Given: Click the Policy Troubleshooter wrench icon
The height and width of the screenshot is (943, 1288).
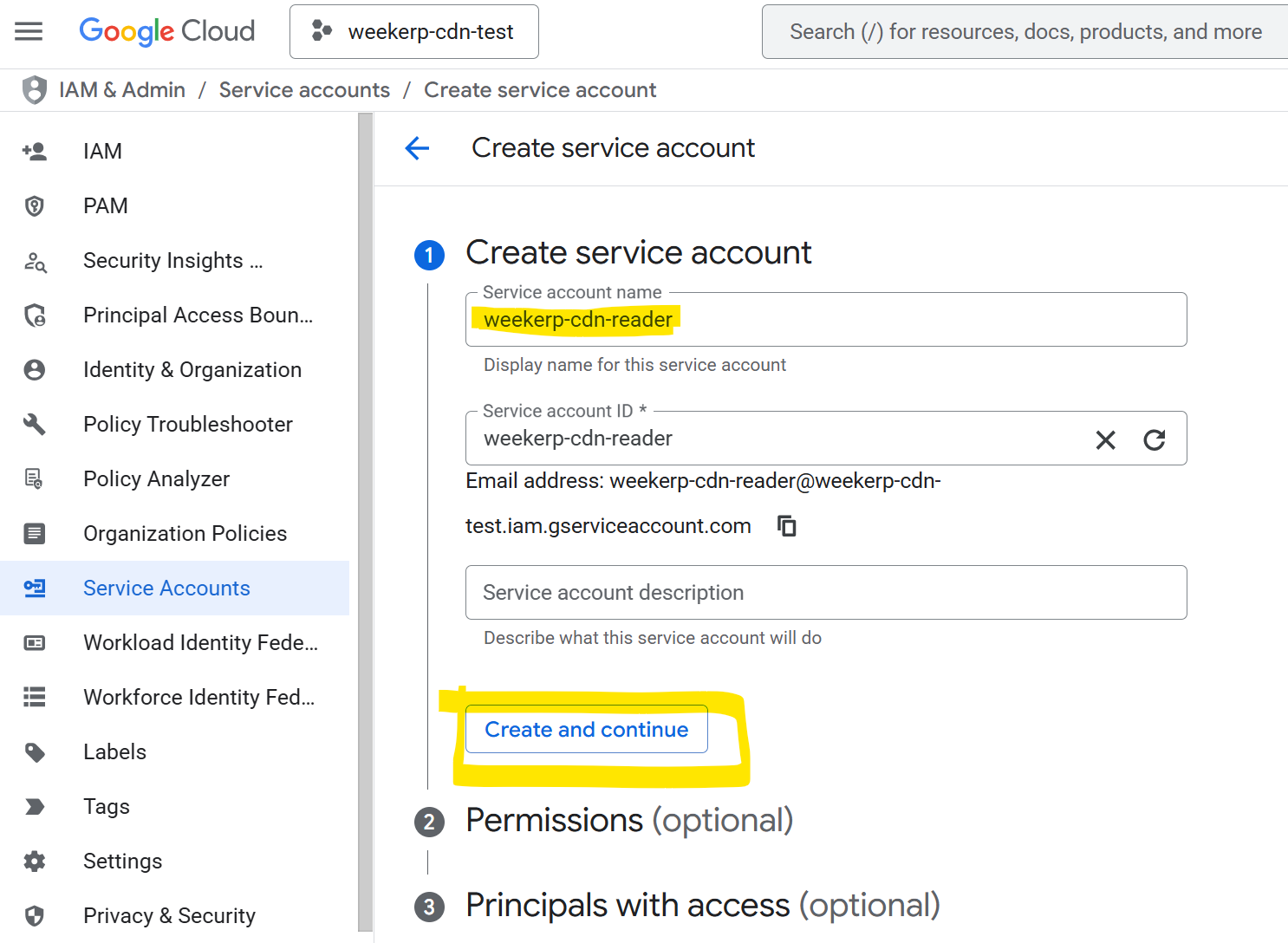Looking at the screenshot, I should pos(35,425).
